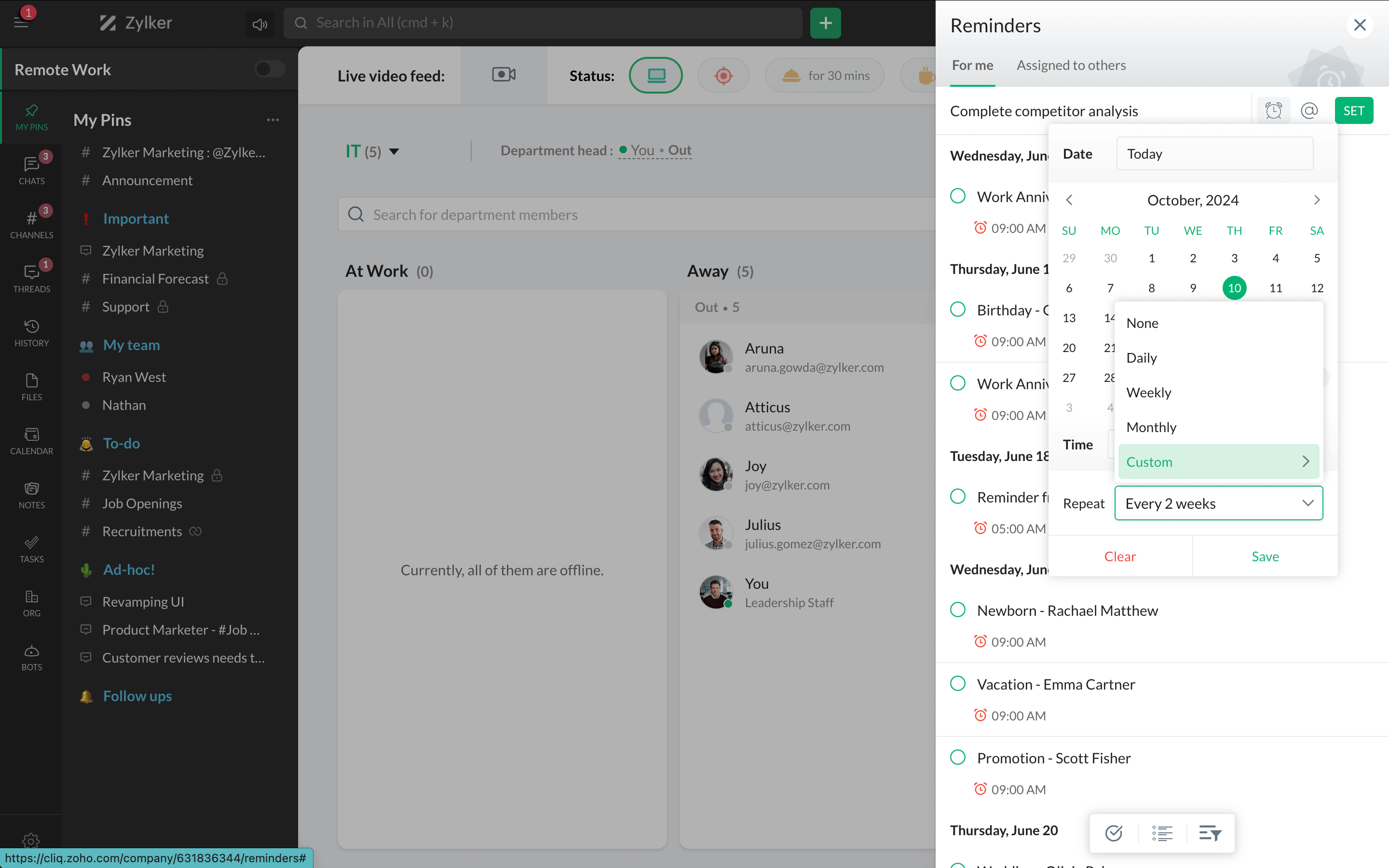
Task: Click Save button for reminder settings
Action: (x=1264, y=555)
